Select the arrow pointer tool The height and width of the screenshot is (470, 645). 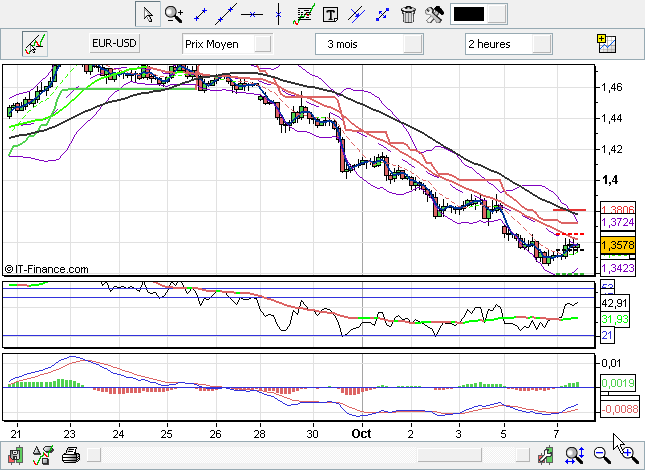pyautogui.click(x=148, y=14)
